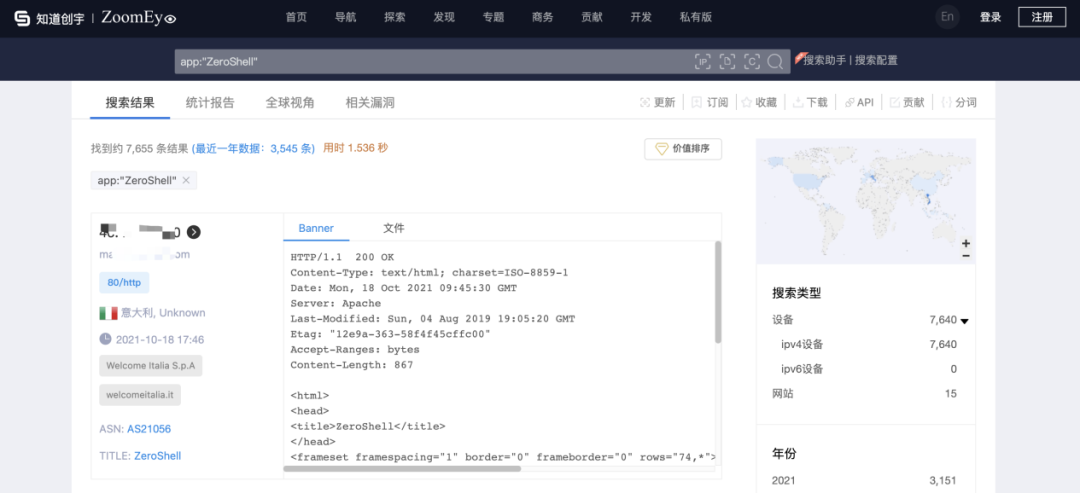
Task: Open the 导航 menu
Action: pyautogui.click(x=346, y=18)
